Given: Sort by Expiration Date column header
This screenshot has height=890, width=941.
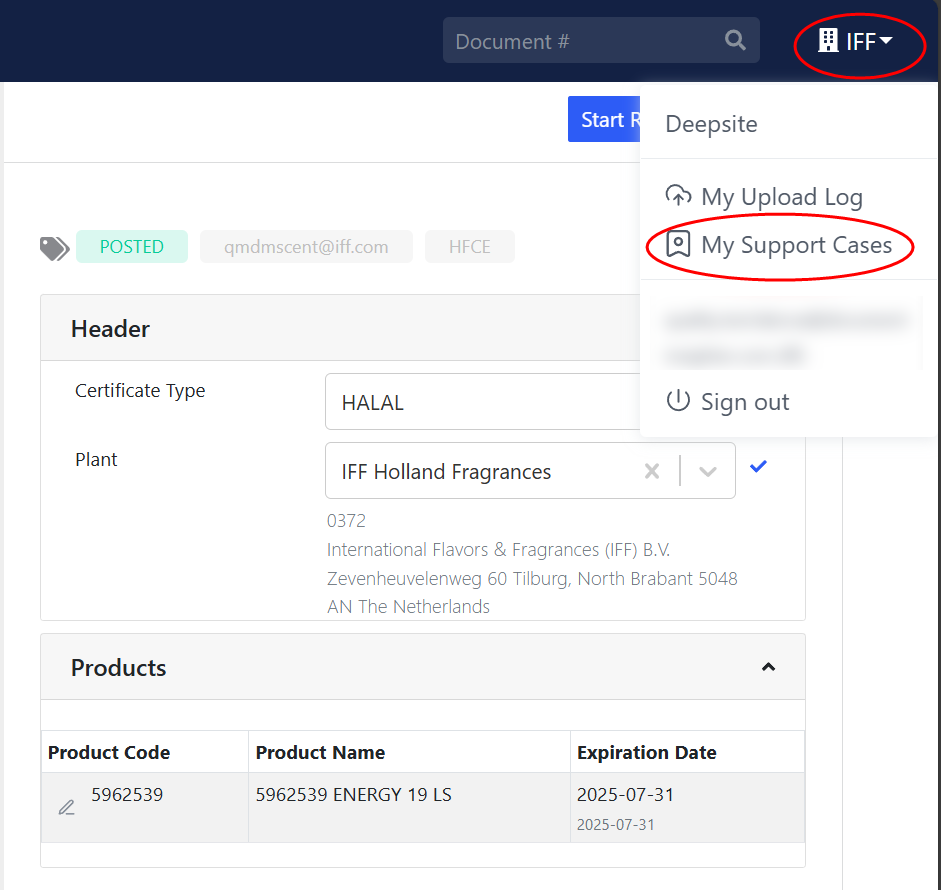Looking at the screenshot, I should (647, 753).
